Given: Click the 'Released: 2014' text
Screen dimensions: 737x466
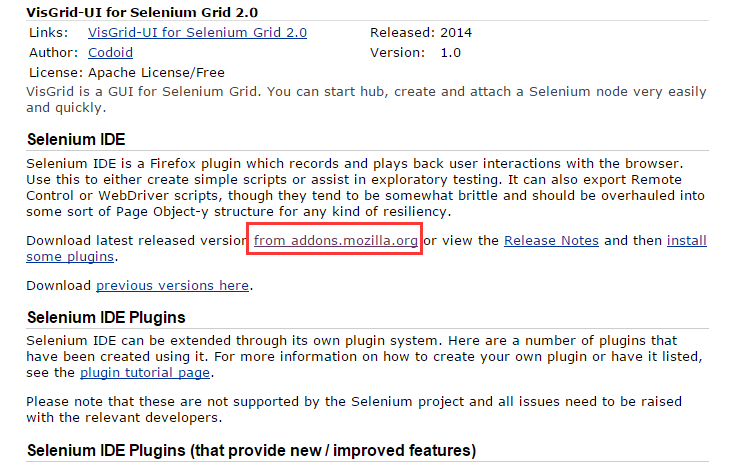Looking at the screenshot, I should pos(421,32).
